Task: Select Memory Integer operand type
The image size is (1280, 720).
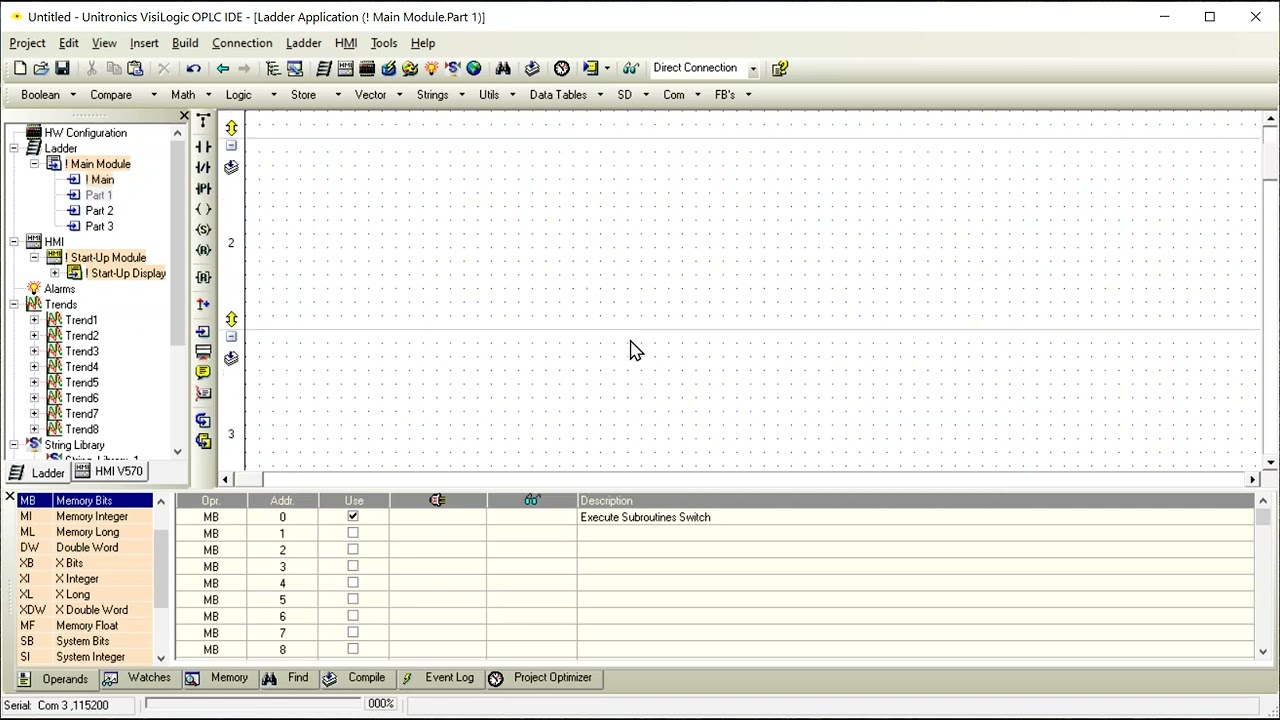Action: tap(92, 517)
